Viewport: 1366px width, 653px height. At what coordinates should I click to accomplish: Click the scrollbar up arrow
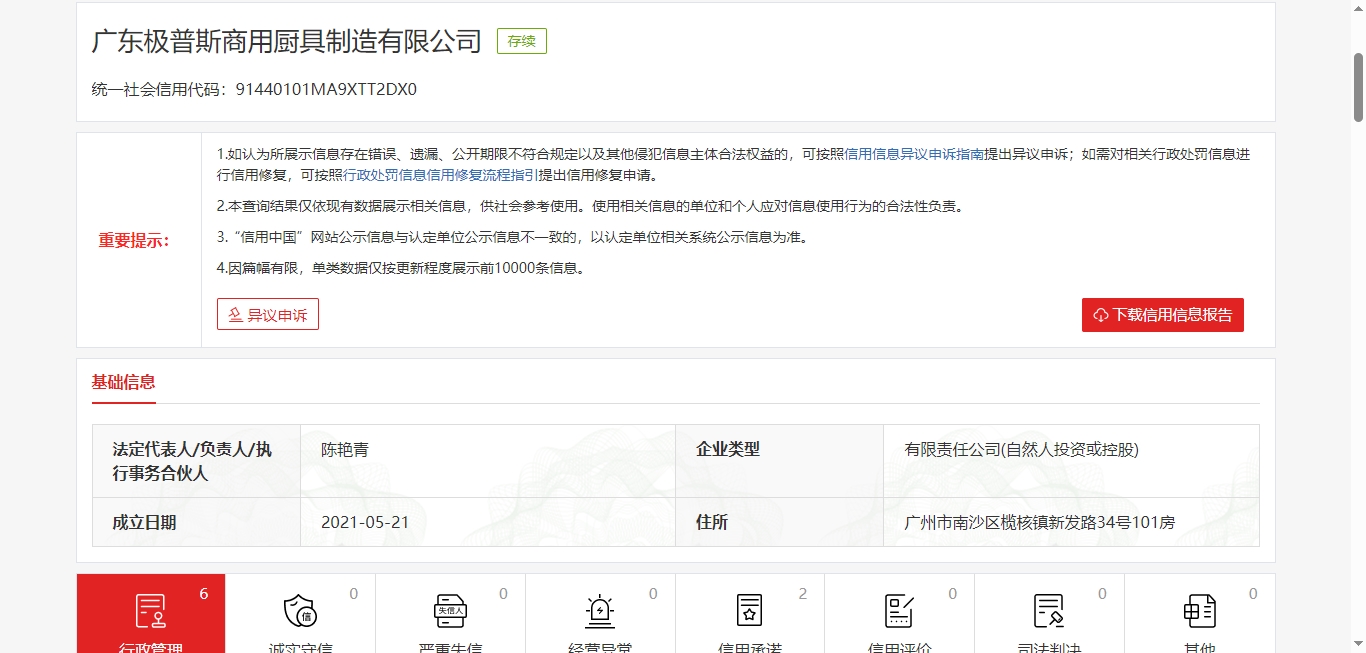tap(1359, 9)
